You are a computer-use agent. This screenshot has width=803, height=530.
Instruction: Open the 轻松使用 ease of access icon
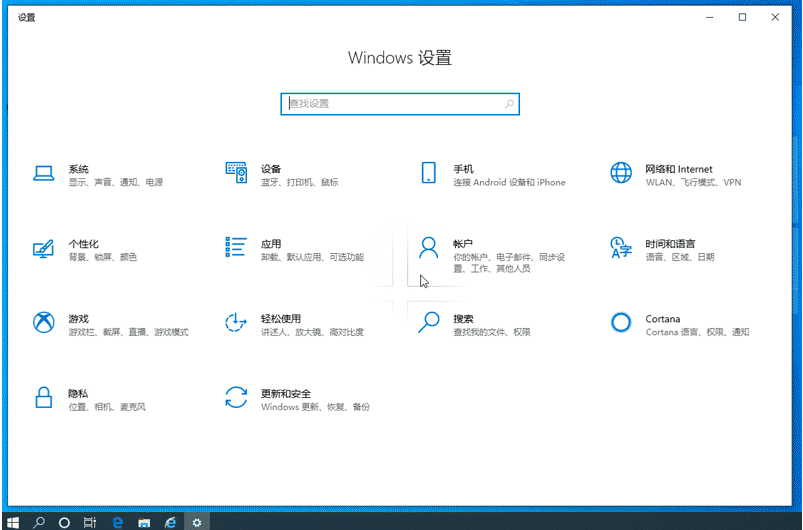[236, 323]
